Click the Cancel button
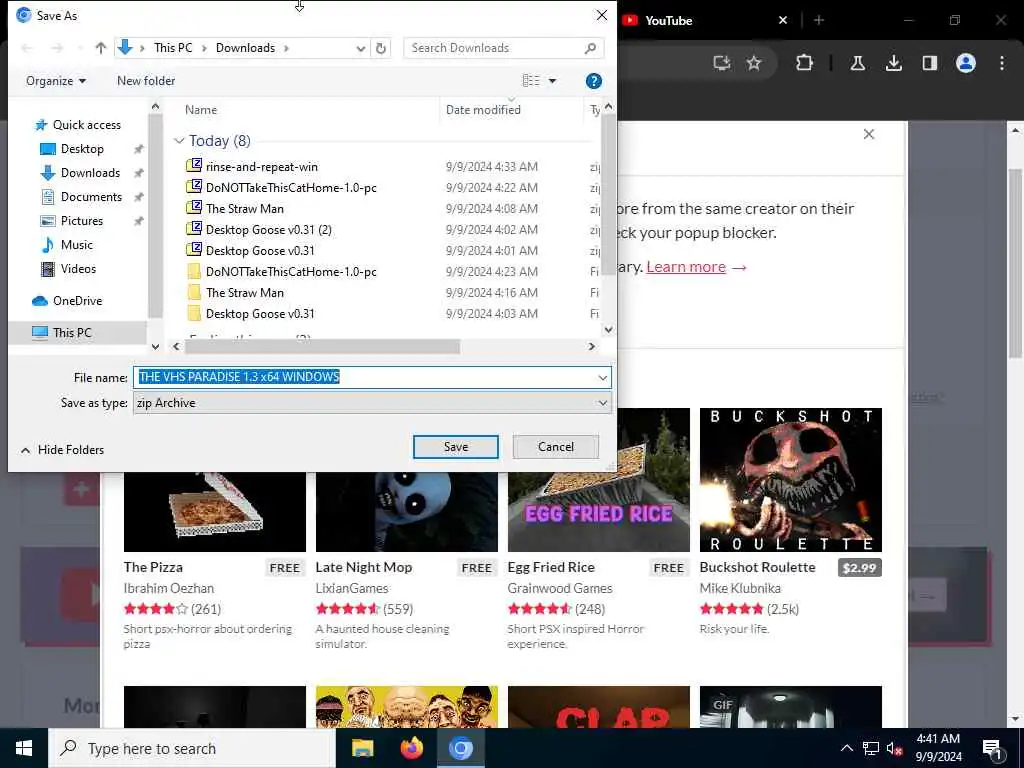The image size is (1024, 768). [x=556, y=447]
